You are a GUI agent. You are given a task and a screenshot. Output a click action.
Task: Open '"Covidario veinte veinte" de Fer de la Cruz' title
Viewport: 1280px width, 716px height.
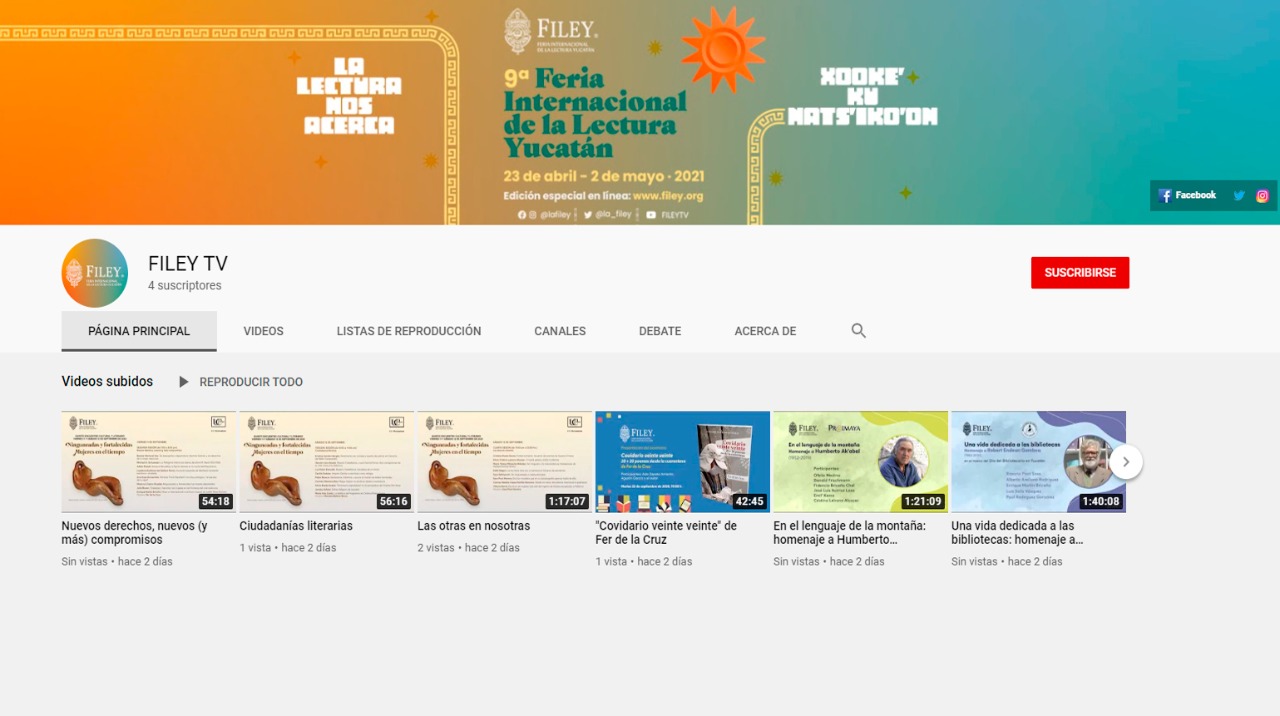(x=666, y=533)
